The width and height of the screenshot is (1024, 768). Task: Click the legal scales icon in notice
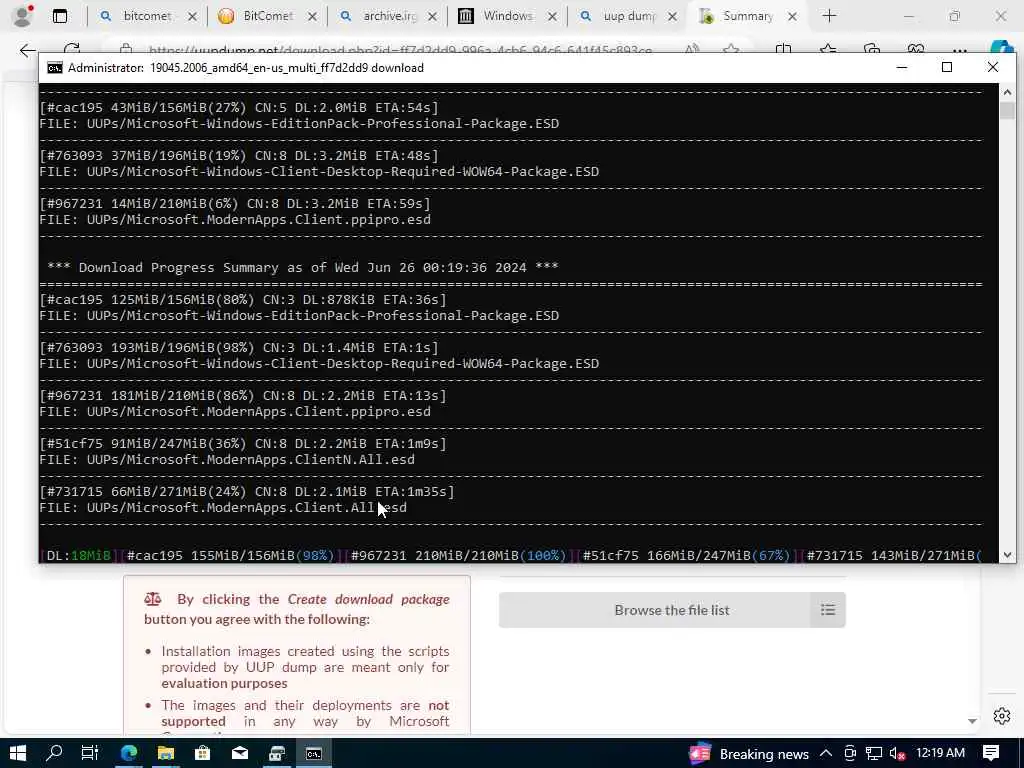pyautogui.click(x=153, y=599)
